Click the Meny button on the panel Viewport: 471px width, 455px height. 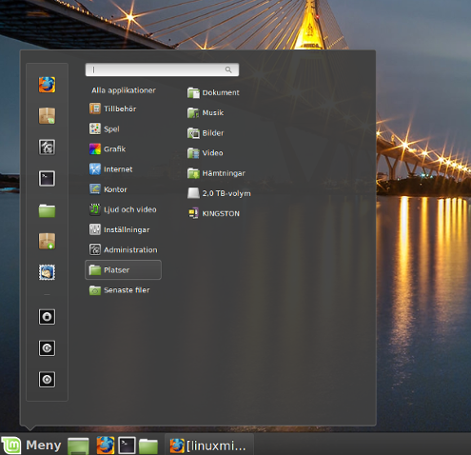tap(32, 445)
